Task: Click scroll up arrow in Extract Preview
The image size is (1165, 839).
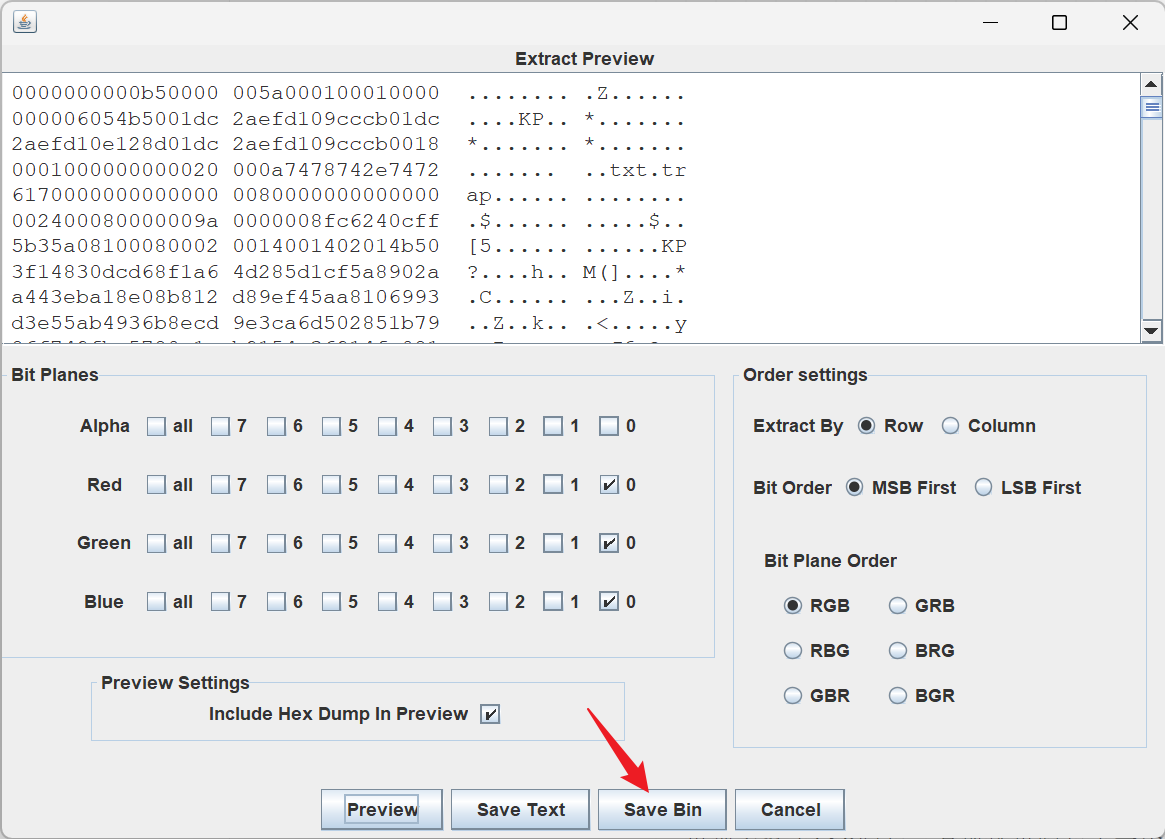Action: point(1151,83)
